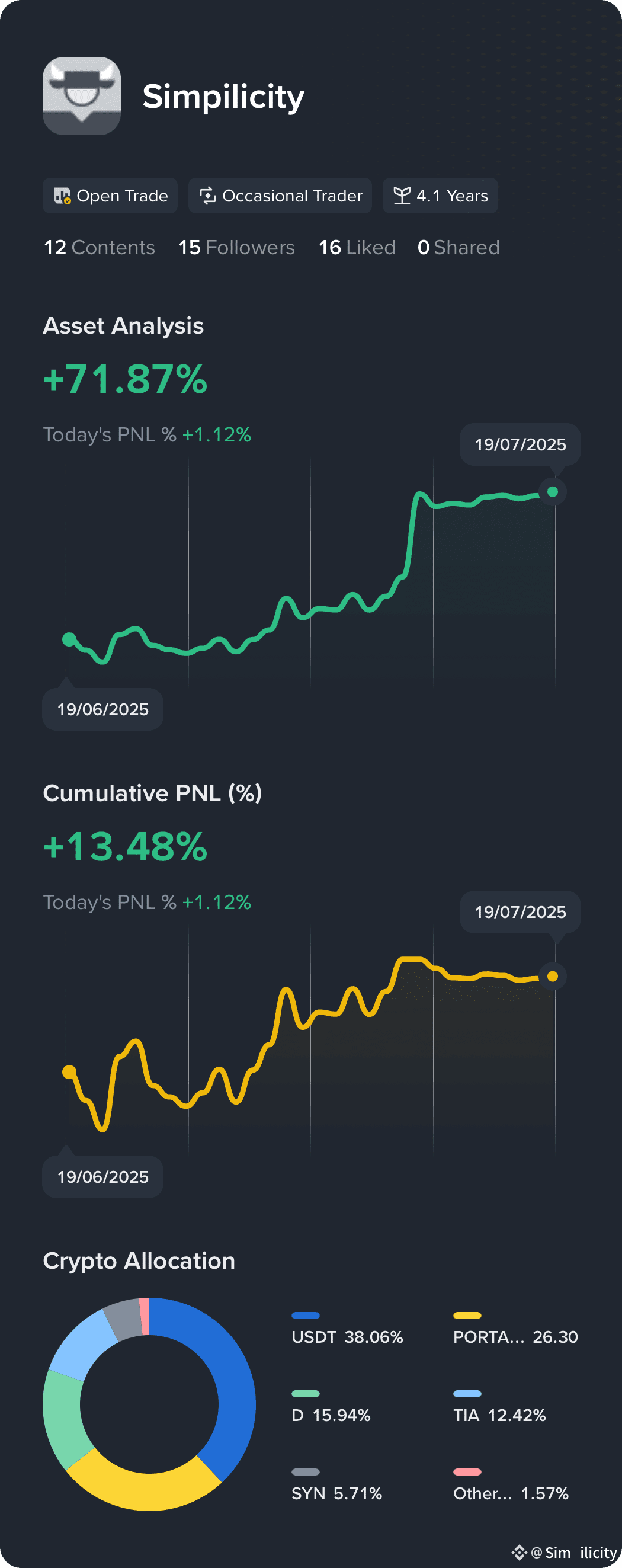Click the Occasional Trader swap icon
The image size is (622, 1568).
(207, 196)
